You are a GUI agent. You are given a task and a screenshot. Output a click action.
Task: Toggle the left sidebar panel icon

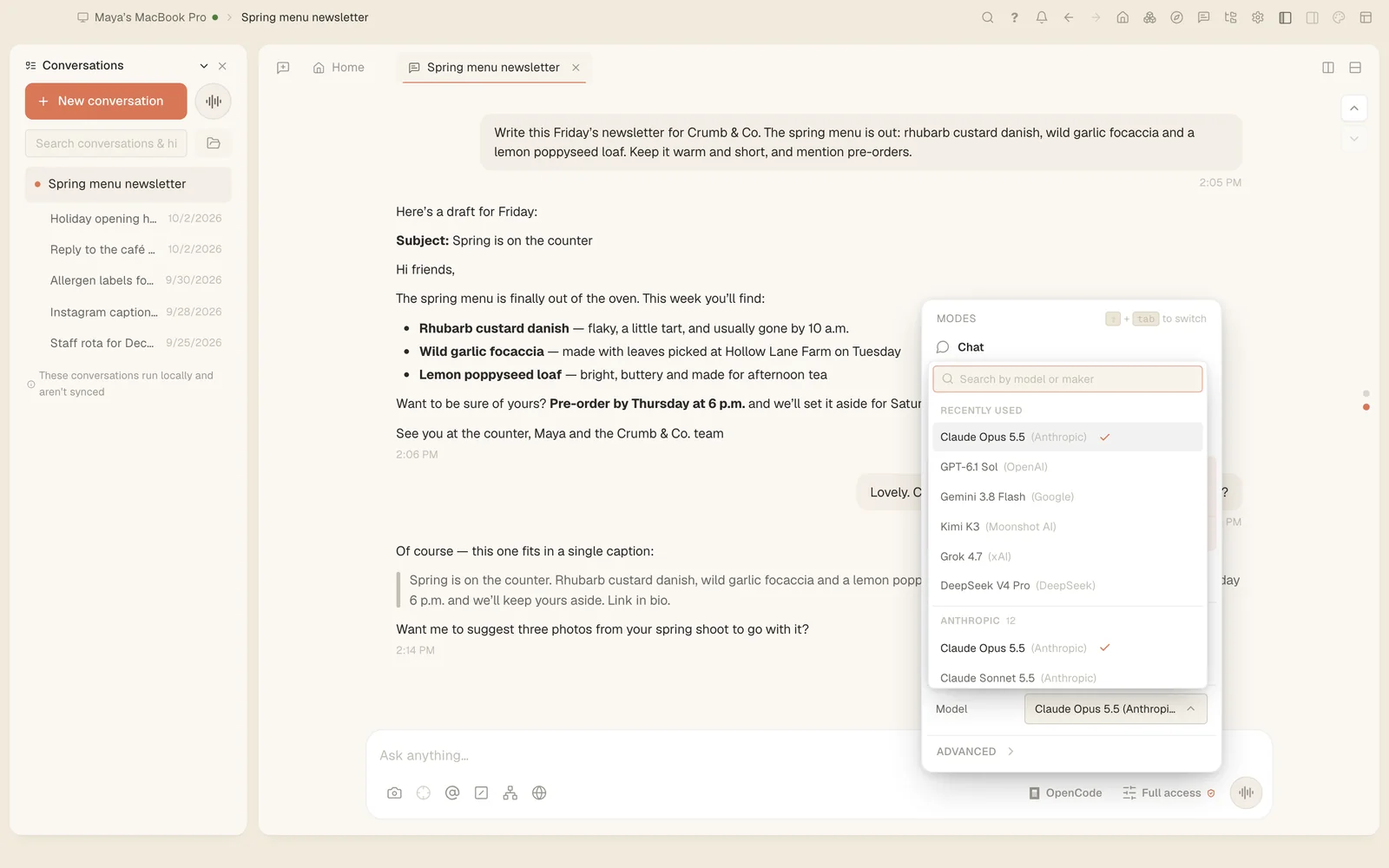(x=1285, y=17)
